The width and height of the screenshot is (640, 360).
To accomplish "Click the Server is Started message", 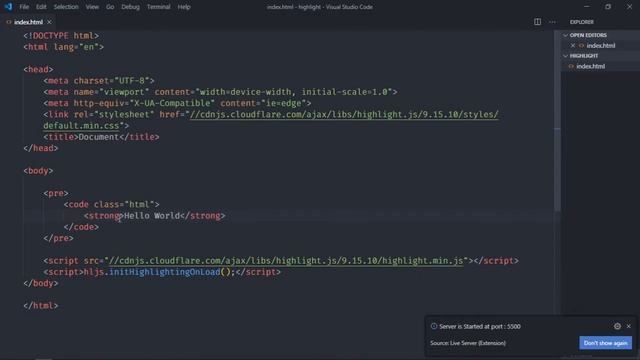I will [x=480, y=326].
